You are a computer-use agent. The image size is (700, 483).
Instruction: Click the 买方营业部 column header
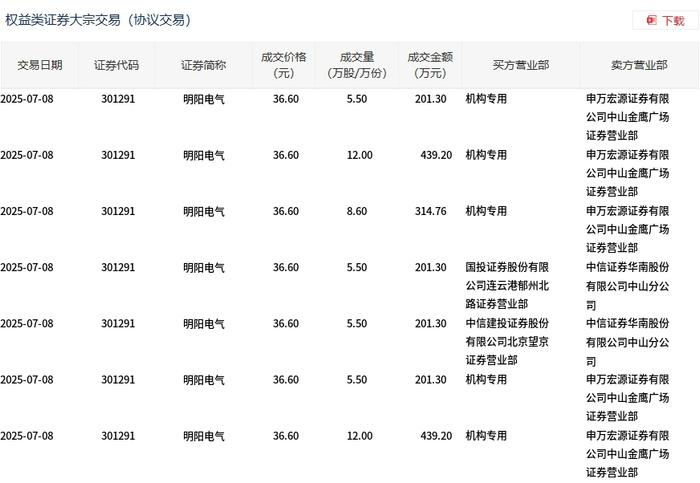(521, 65)
